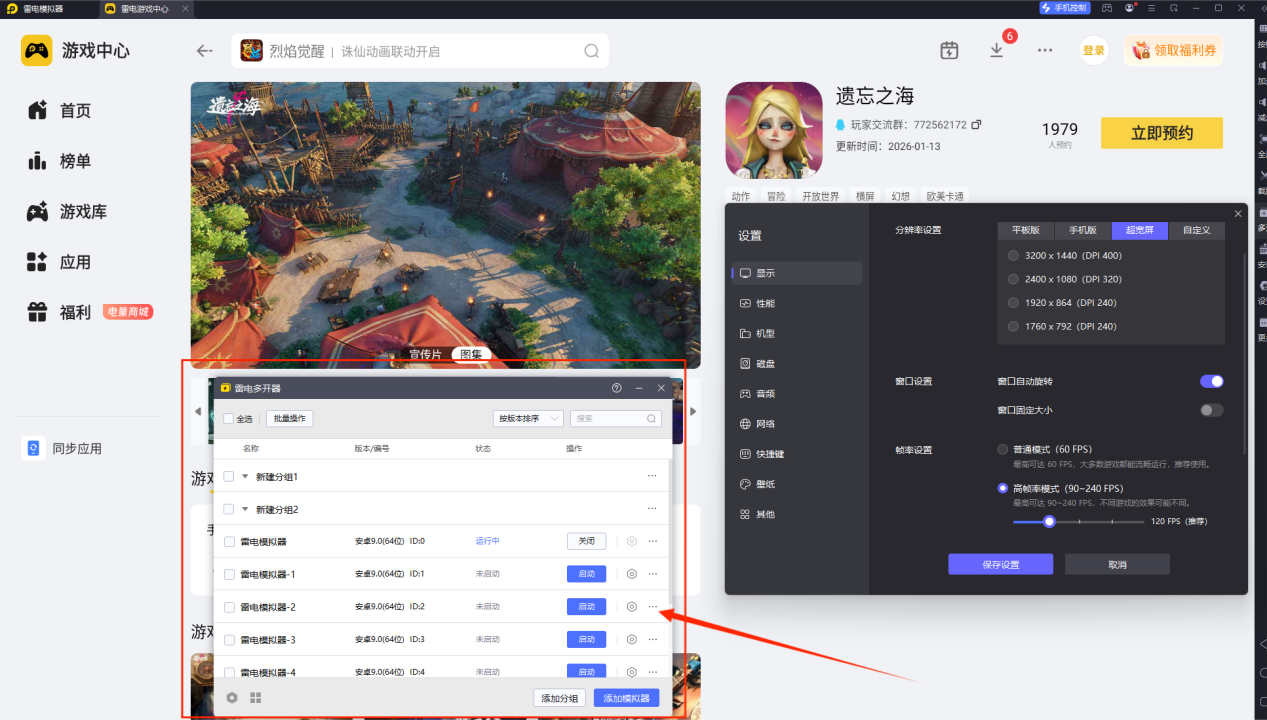
Task: Click 添加模拟器 to add an emulator
Action: pyautogui.click(x=626, y=698)
